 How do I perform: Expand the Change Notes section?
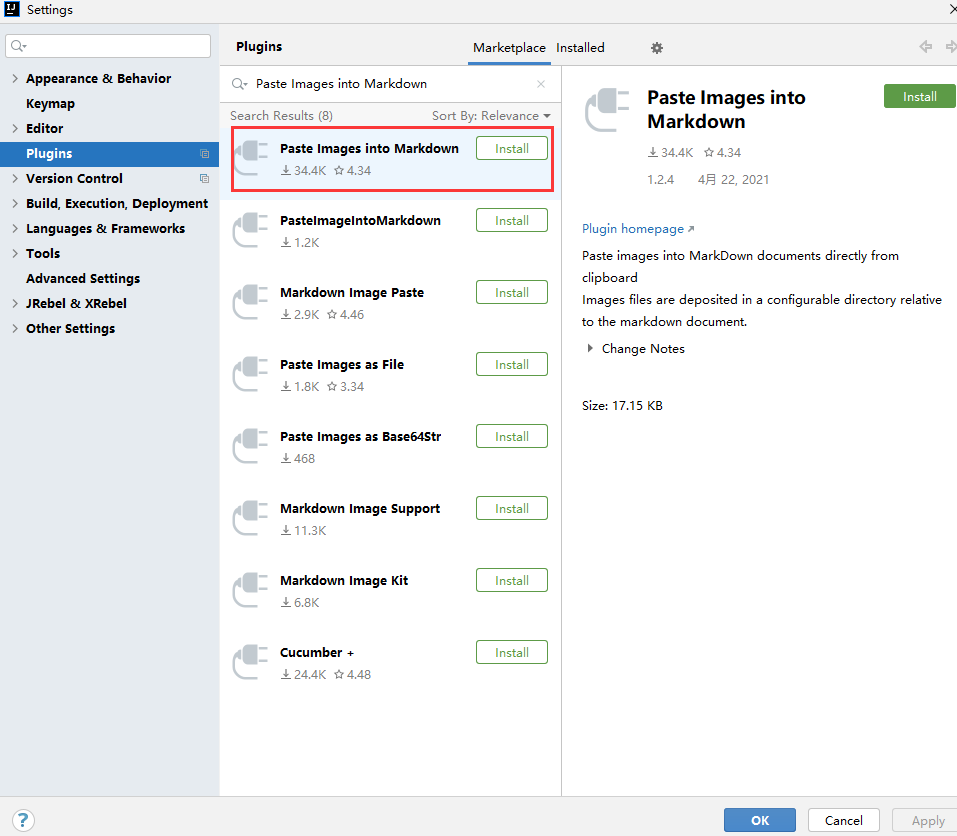[x=590, y=348]
